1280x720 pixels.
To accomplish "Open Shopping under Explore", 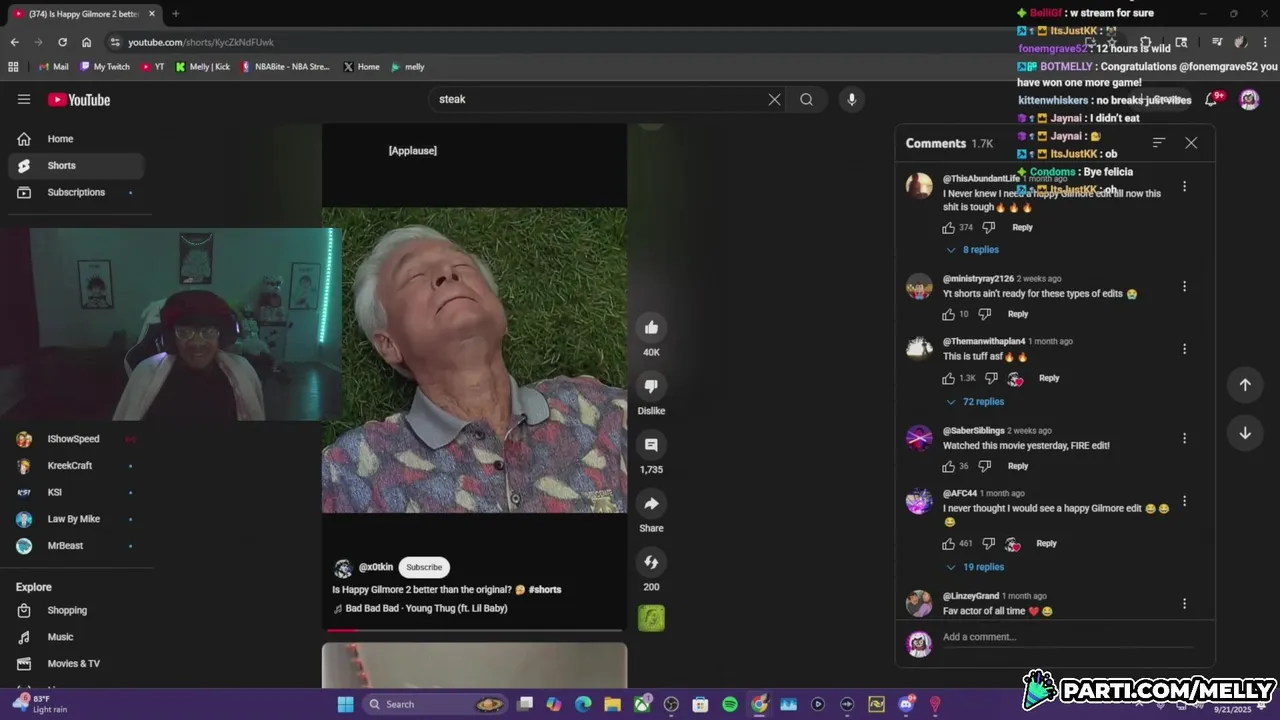I will tap(76, 610).
